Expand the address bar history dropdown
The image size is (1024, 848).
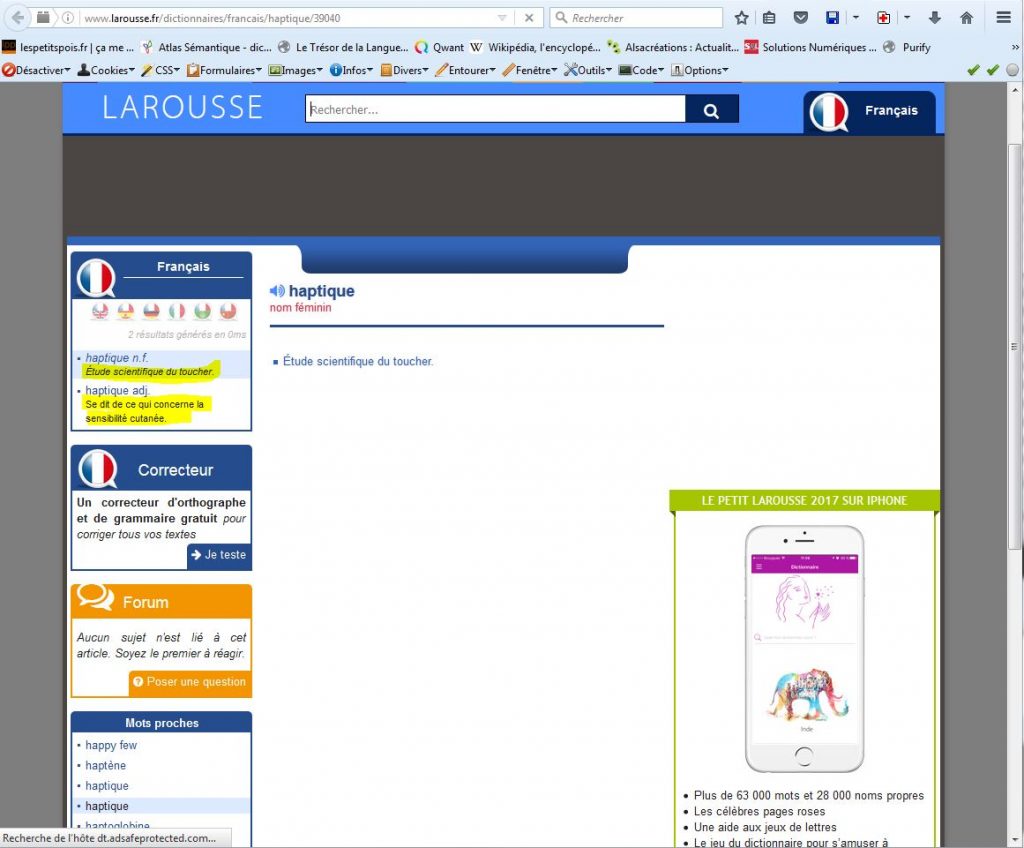click(x=502, y=18)
